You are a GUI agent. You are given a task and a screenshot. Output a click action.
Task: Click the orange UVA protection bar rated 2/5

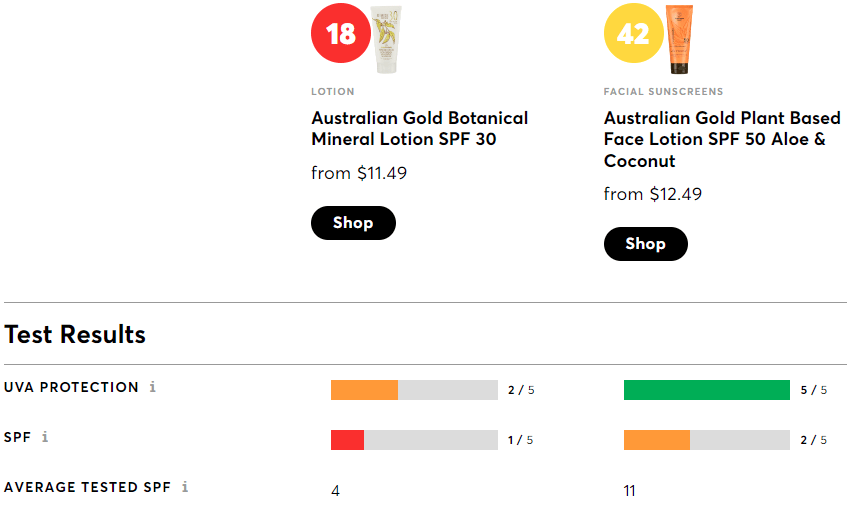364,390
